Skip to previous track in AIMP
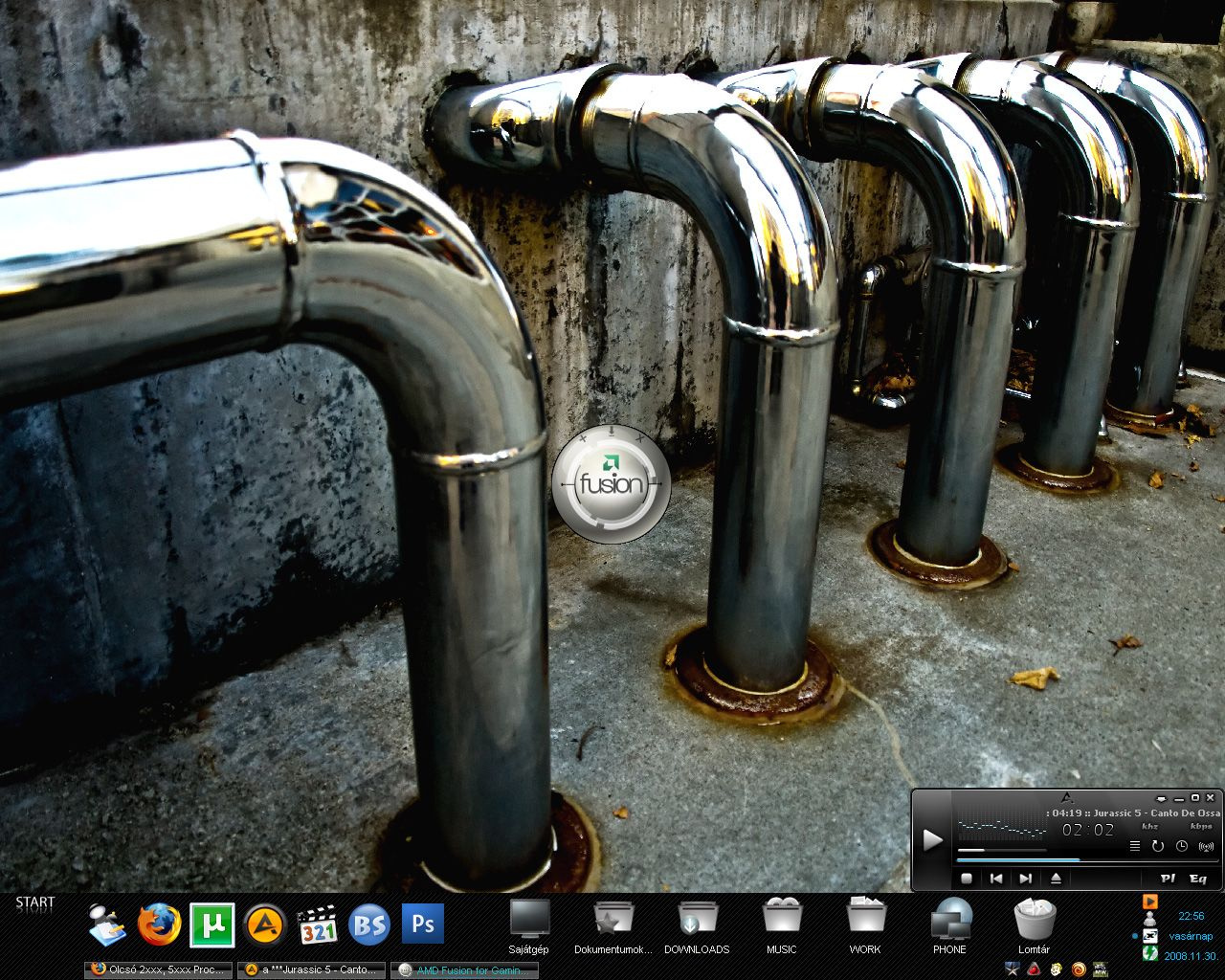This screenshot has height=980, width=1225. click(996, 879)
